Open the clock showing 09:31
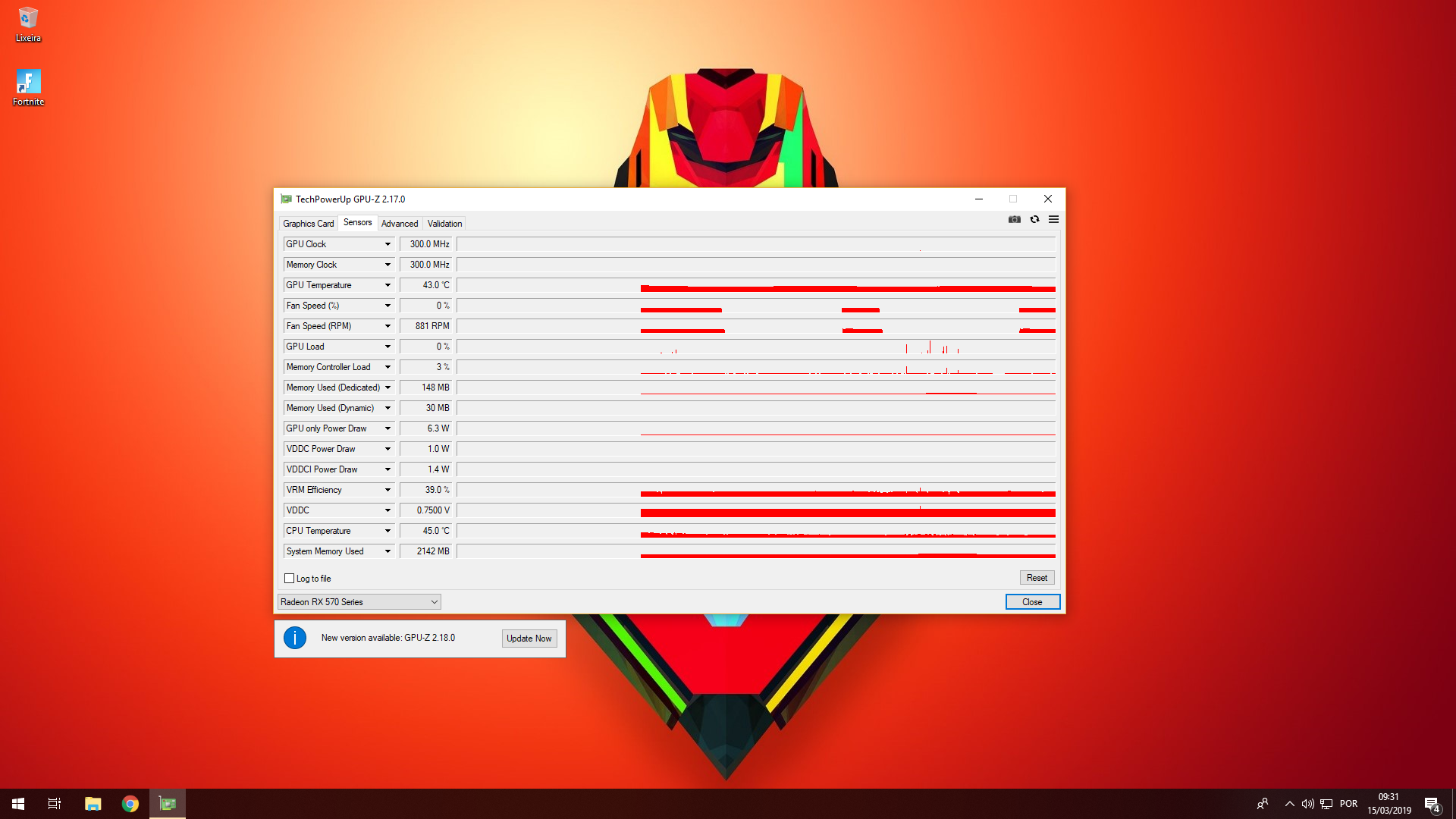1456x819 pixels. click(1389, 804)
